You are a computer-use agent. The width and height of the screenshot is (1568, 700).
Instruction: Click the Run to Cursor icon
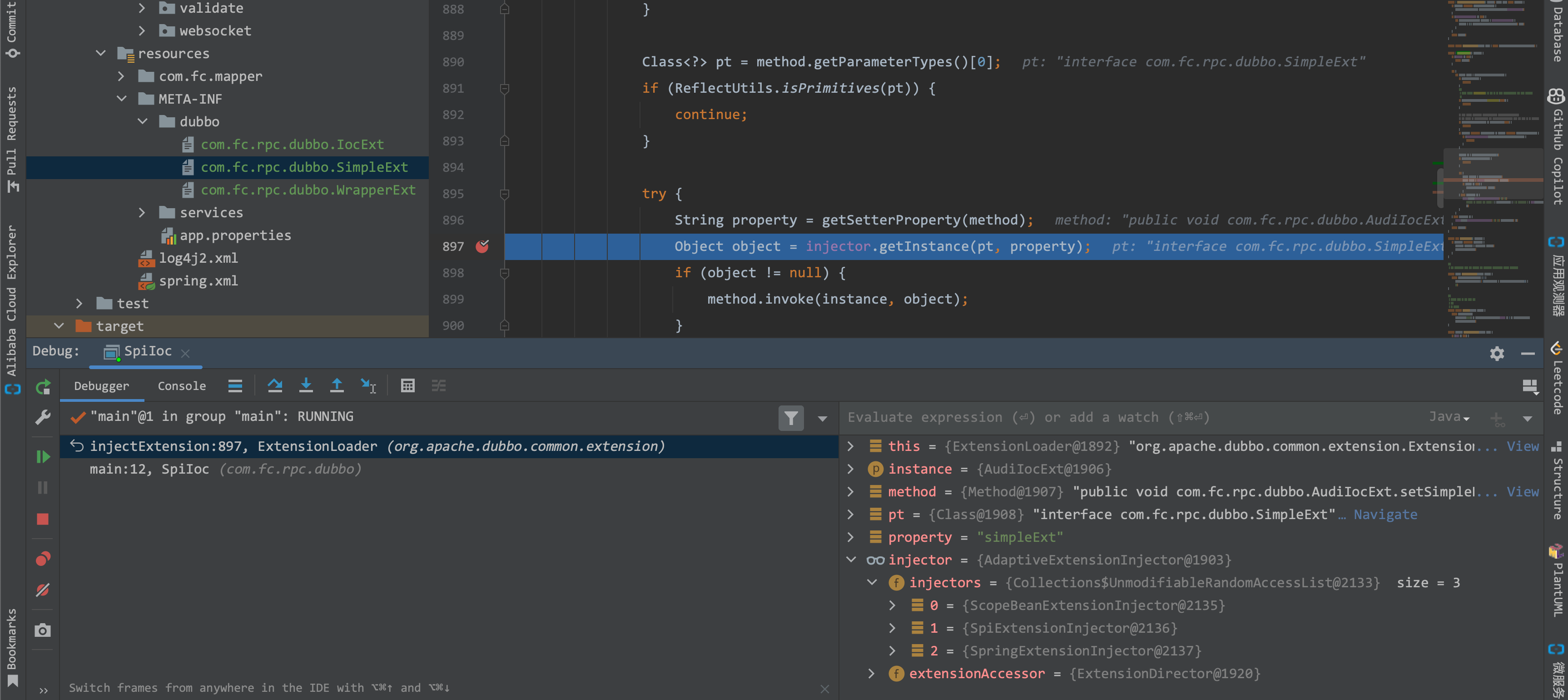point(368,385)
